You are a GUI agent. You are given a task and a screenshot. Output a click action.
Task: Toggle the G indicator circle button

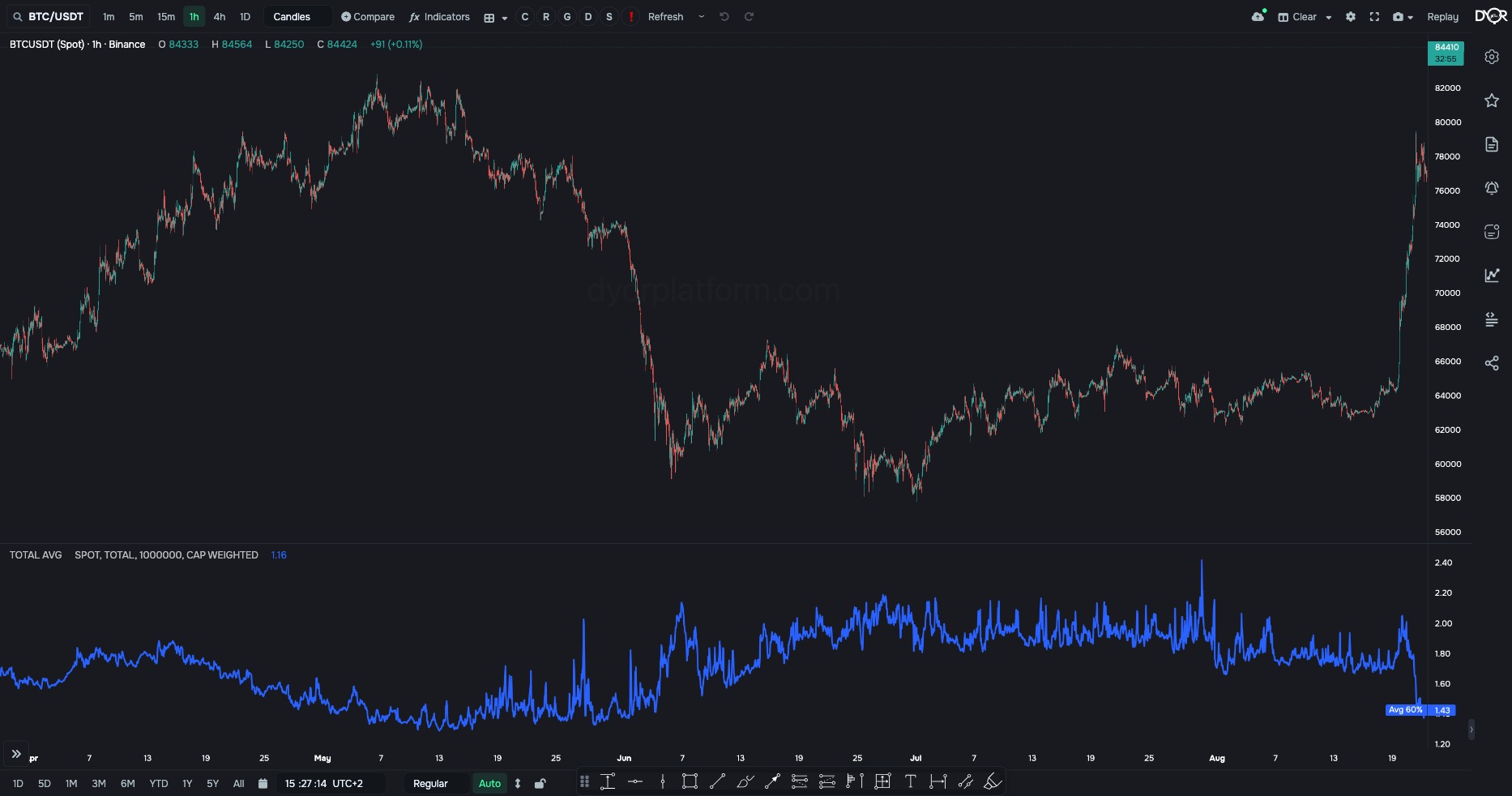tap(567, 16)
